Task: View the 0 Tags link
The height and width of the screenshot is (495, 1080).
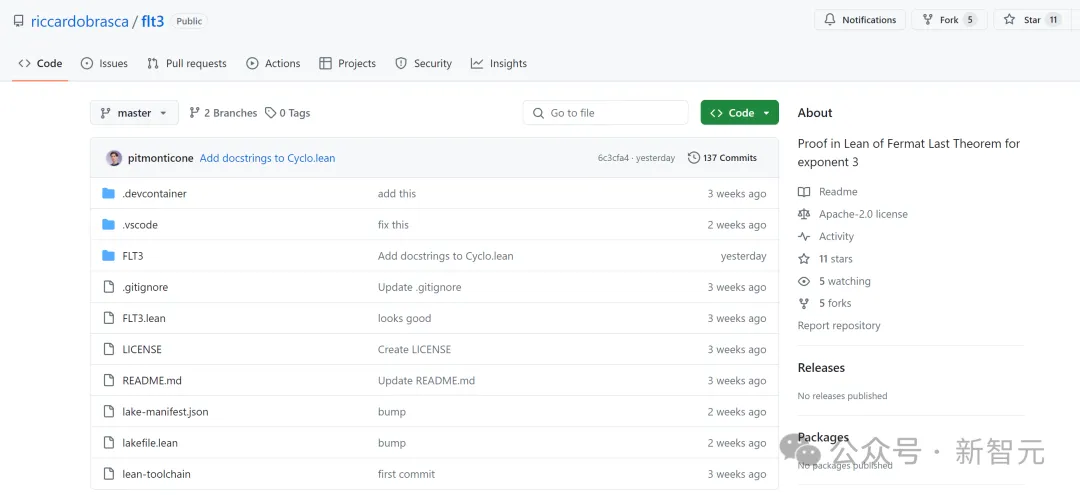Action: [288, 113]
